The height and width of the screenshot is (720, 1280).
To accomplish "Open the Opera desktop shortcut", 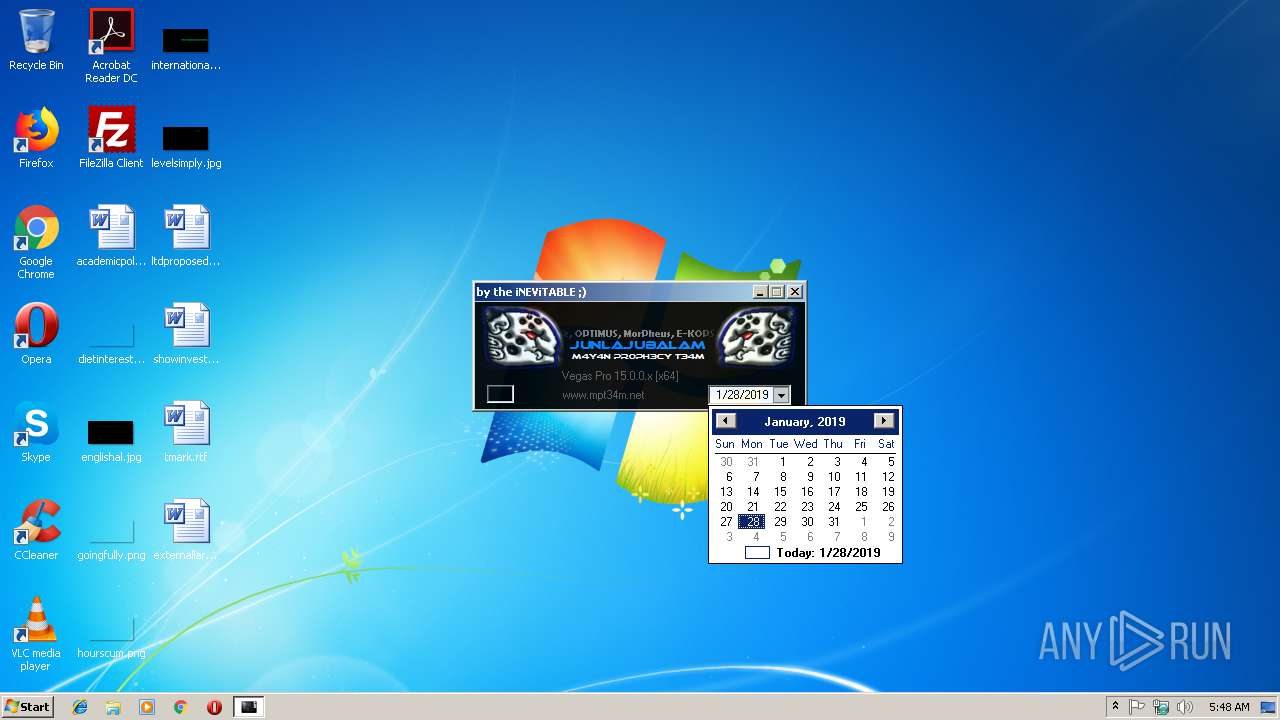I will pyautogui.click(x=36, y=334).
